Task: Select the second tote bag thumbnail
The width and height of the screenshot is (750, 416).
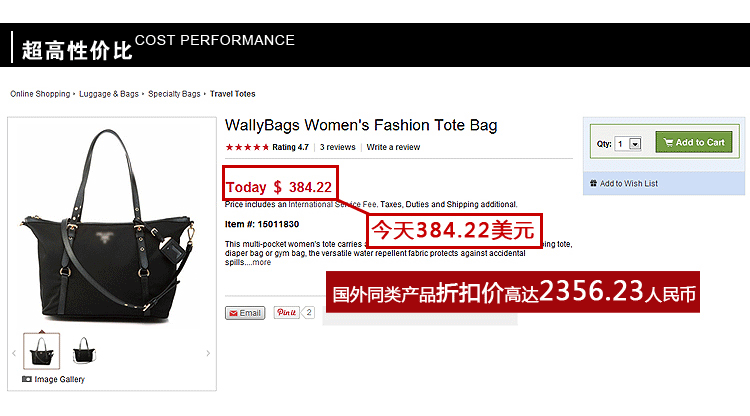Action: pyautogui.click(x=84, y=350)
